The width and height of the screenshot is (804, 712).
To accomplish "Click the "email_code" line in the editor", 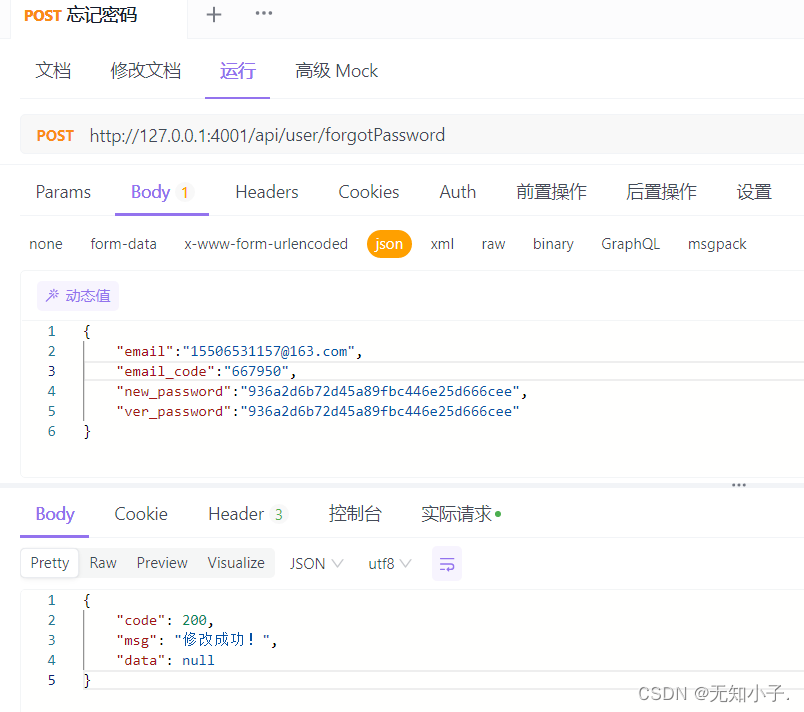I will click(206, 371).
